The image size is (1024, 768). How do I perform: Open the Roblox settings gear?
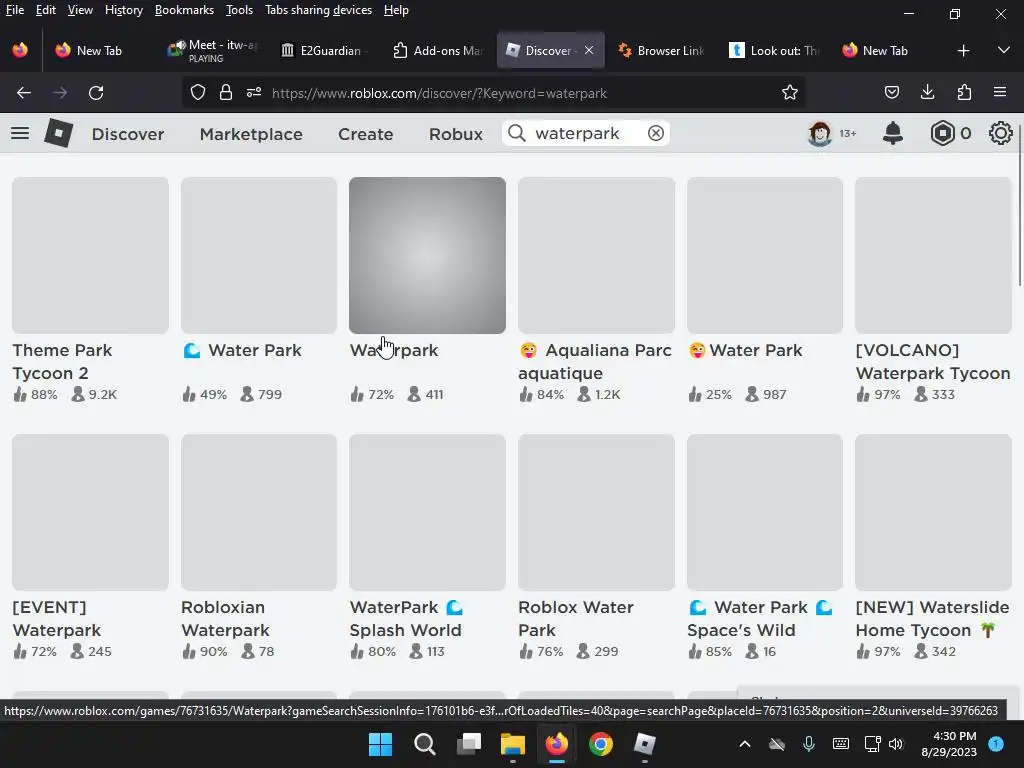(x=1000, y=133)
